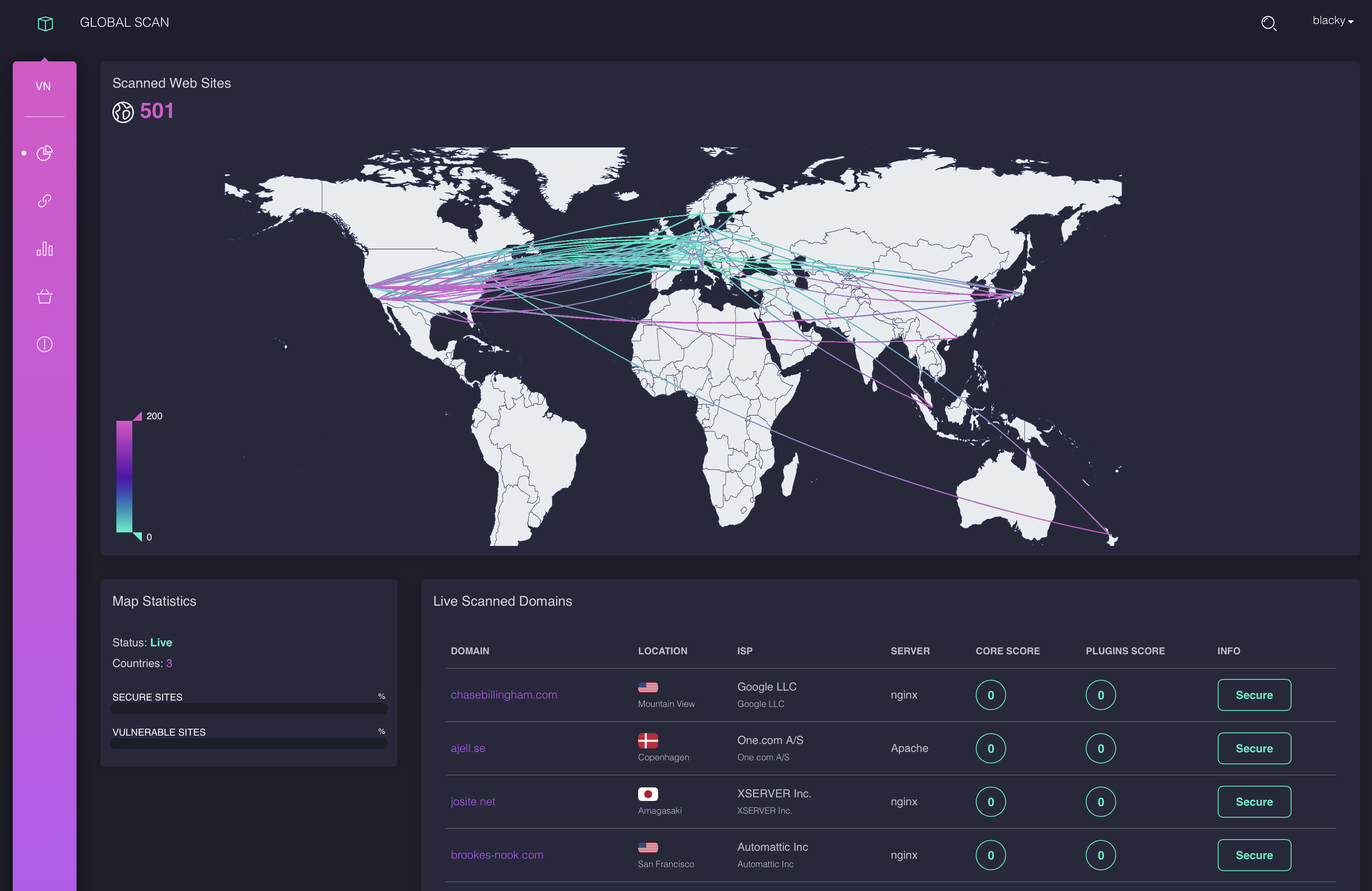
Task: Click the map color gradient legend bar
Action: pos(124,477)
